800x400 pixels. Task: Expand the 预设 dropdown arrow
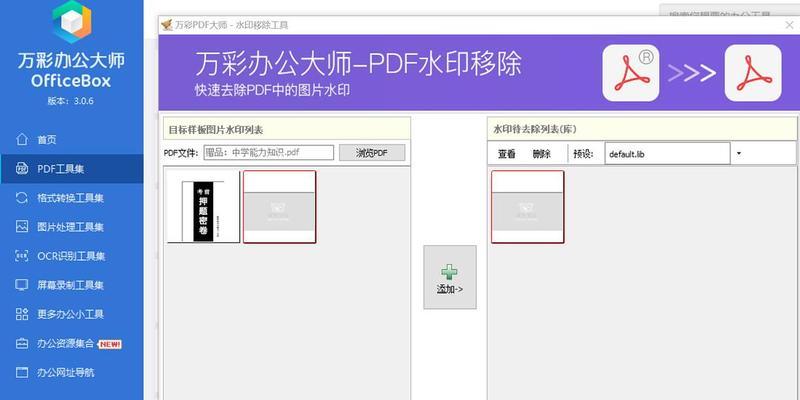coord(739,154)
